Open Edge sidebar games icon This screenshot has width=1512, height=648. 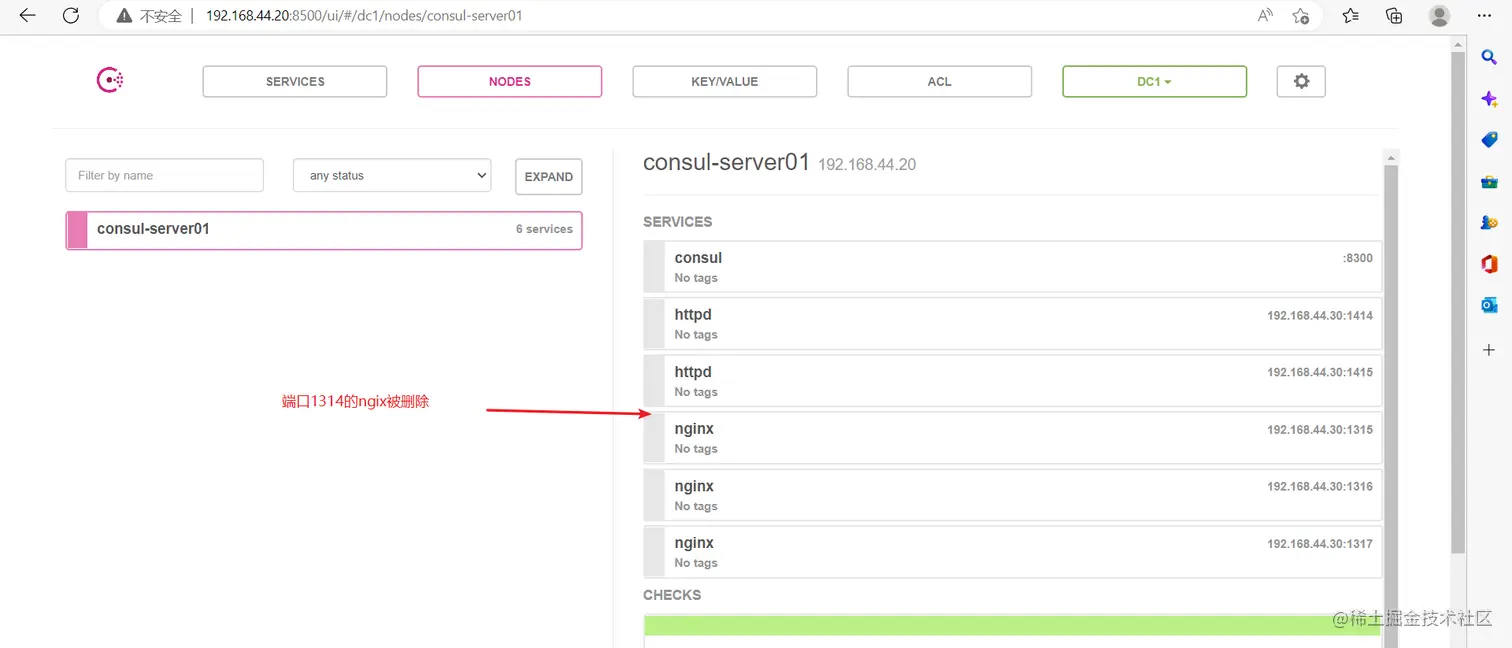(x=1488, y=223)
